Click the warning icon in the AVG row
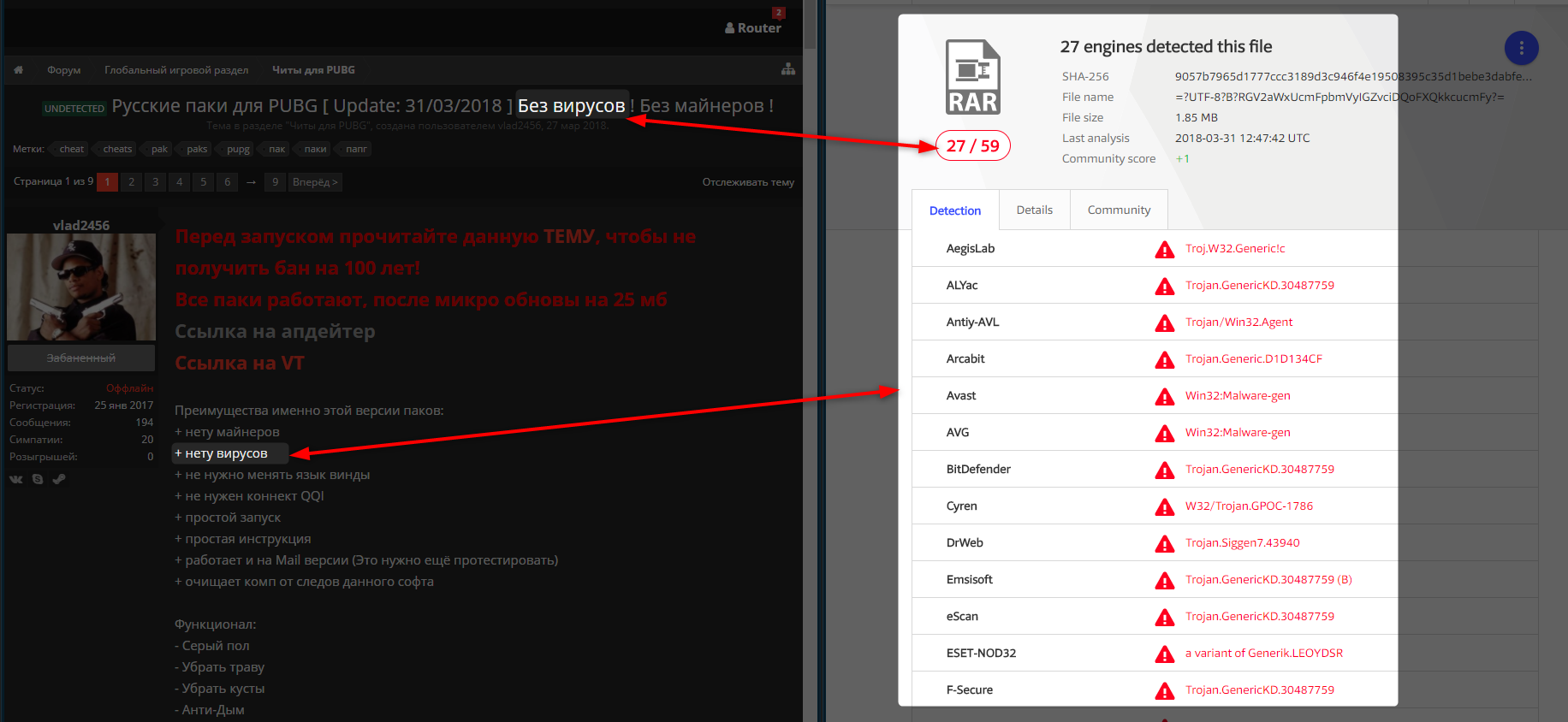 click(1164, 433)
